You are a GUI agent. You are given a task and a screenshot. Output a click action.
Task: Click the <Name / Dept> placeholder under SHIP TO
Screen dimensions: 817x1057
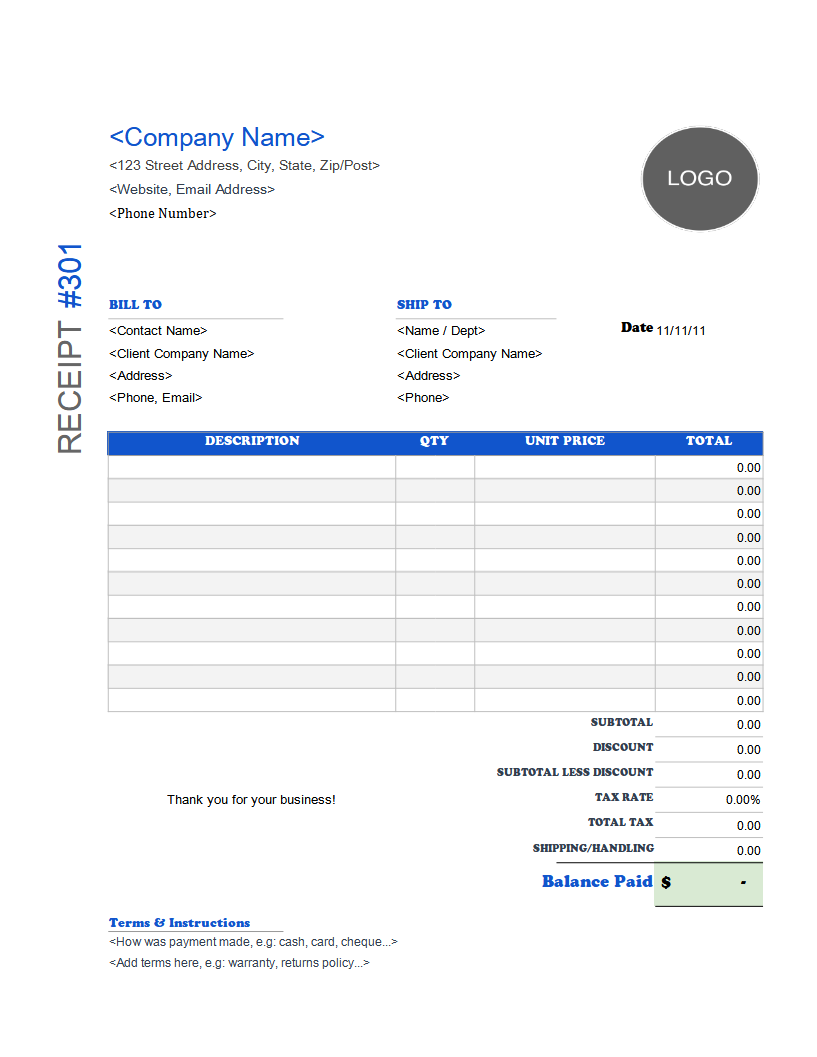tap(441, 330)
